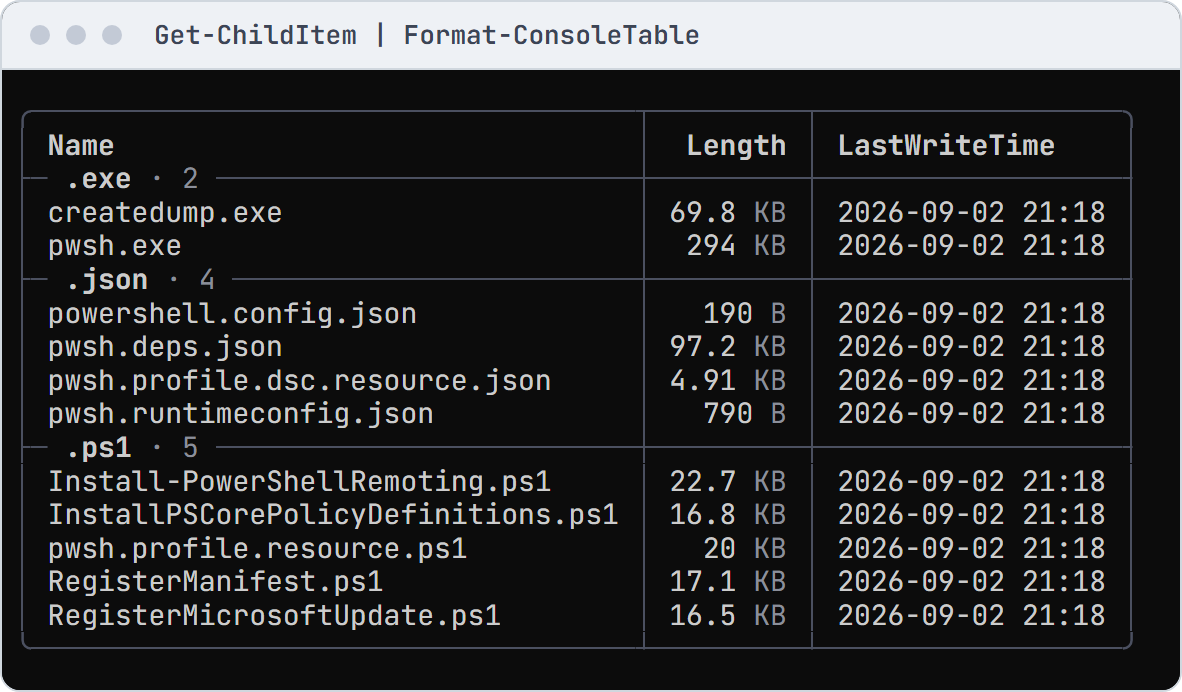This screenshot has height=692, width=1182.
Task: Click the file name RegisterMicrosoftUpdate.ps1
Action: (x=274, y=615)
